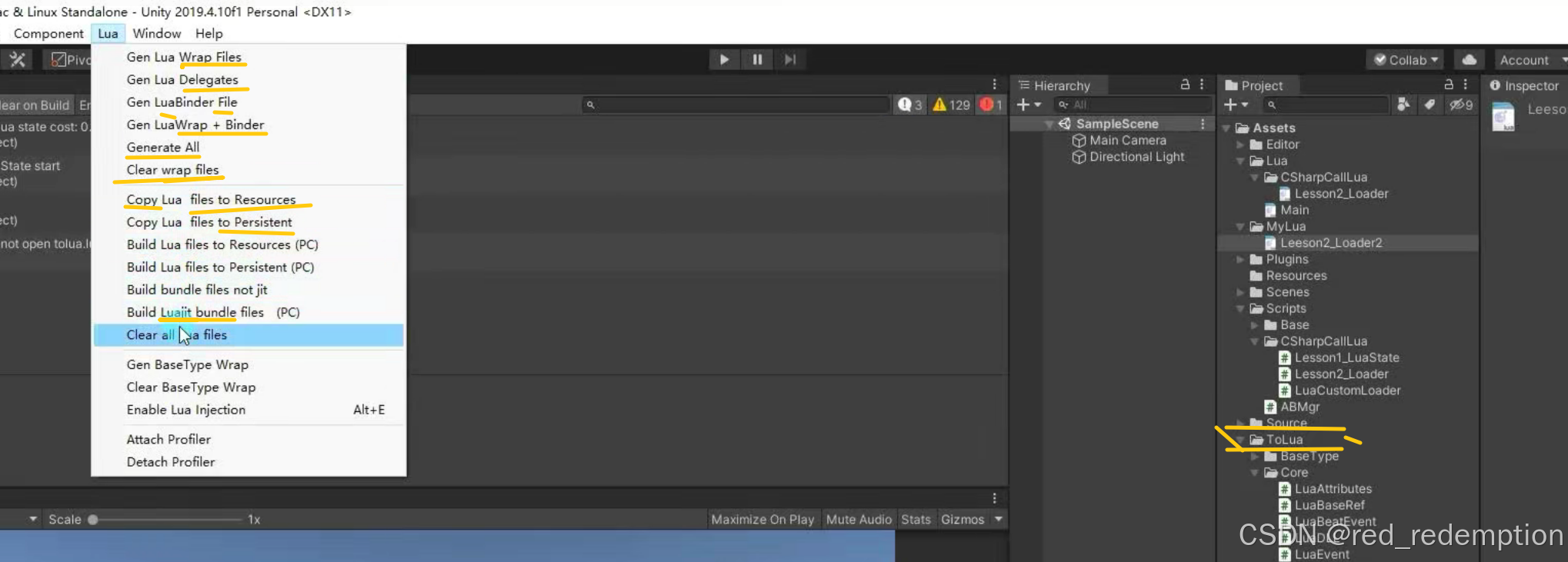The height and width of the screenshot is (562, 1568).
Task: Toggle console info messages count 3
Action: (910, 105)
